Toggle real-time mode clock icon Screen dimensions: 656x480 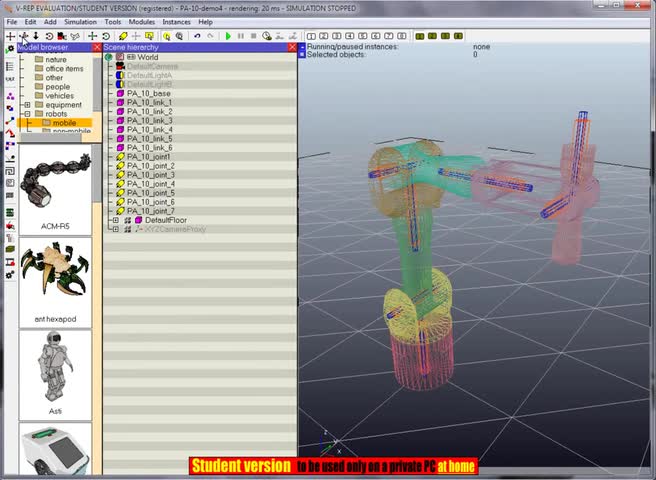266,36
